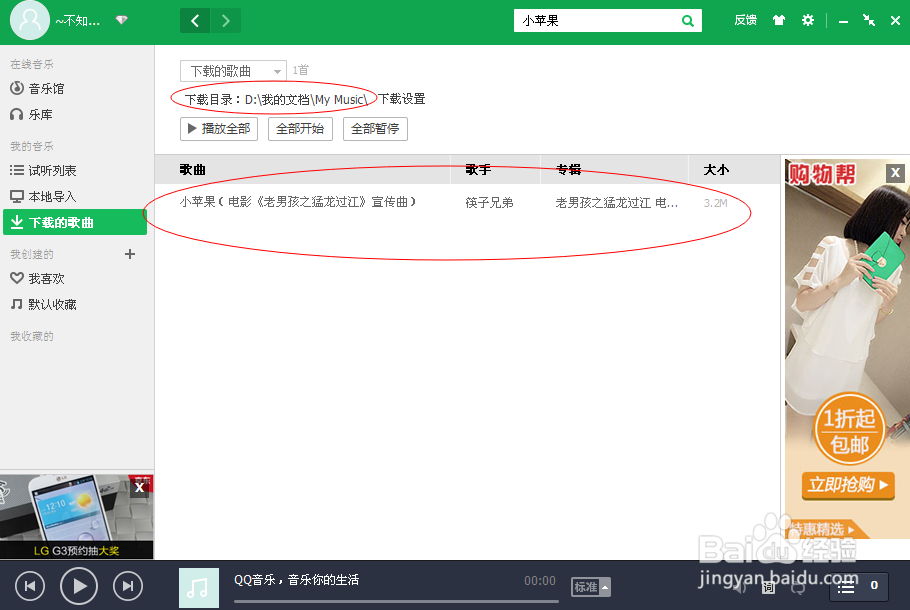The width and height of the screenshot is (910, 610).
Task: Add a new playlist with plus icon
Action: click(x=130, y=254)
